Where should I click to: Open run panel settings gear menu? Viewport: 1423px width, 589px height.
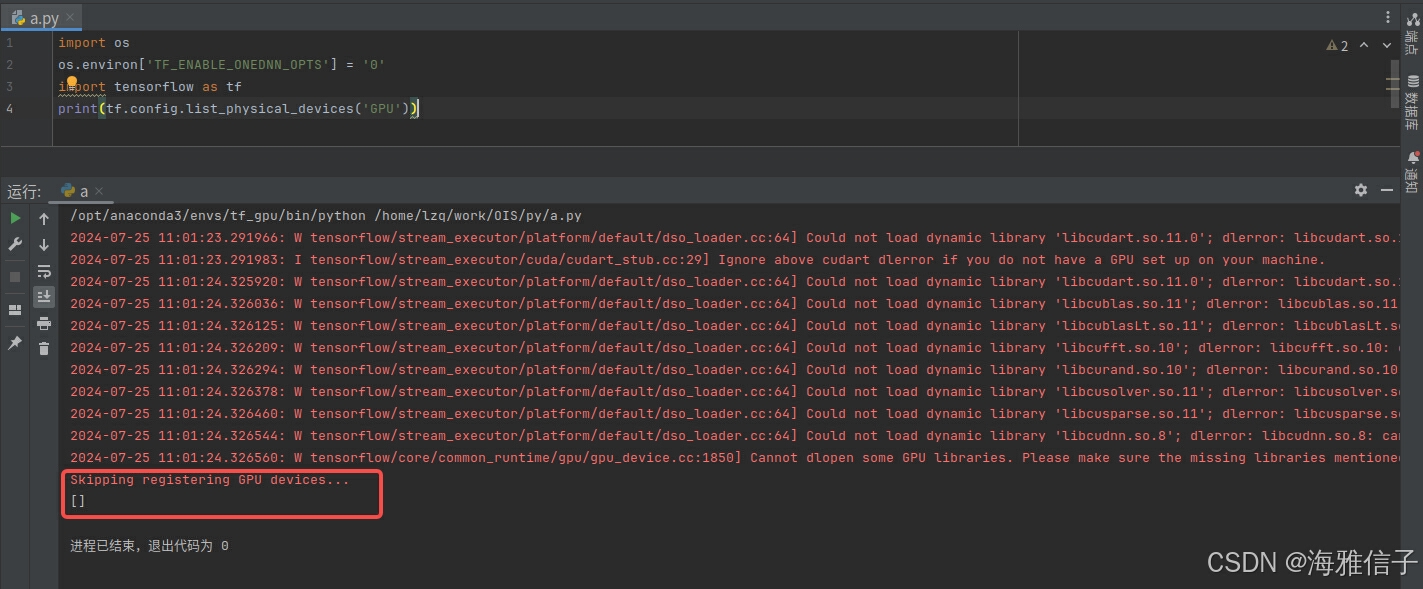pyautogui.click(x=1360, y=190)
